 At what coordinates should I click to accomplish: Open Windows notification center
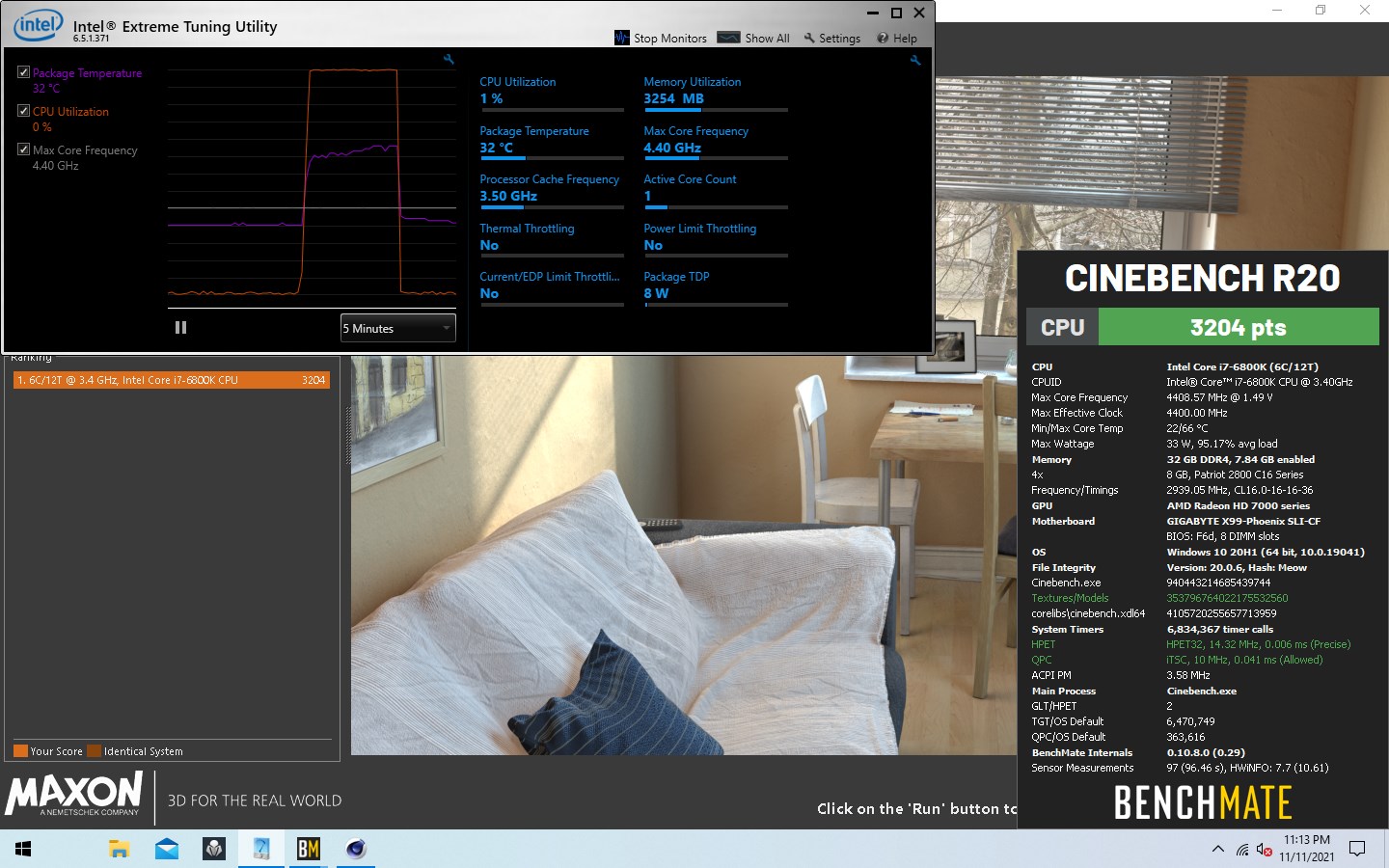point(1357,849)
